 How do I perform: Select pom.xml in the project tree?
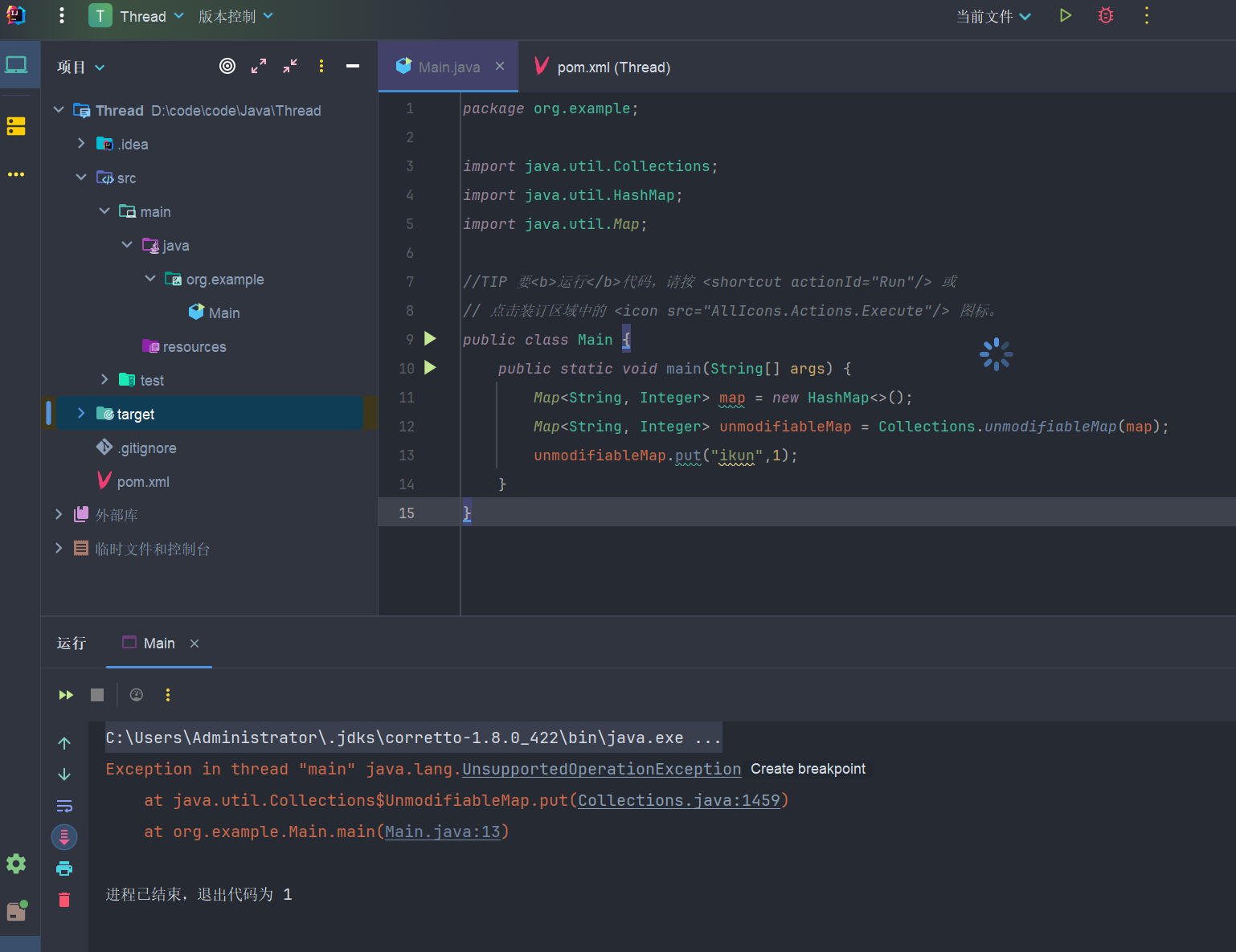pos(133,481)
